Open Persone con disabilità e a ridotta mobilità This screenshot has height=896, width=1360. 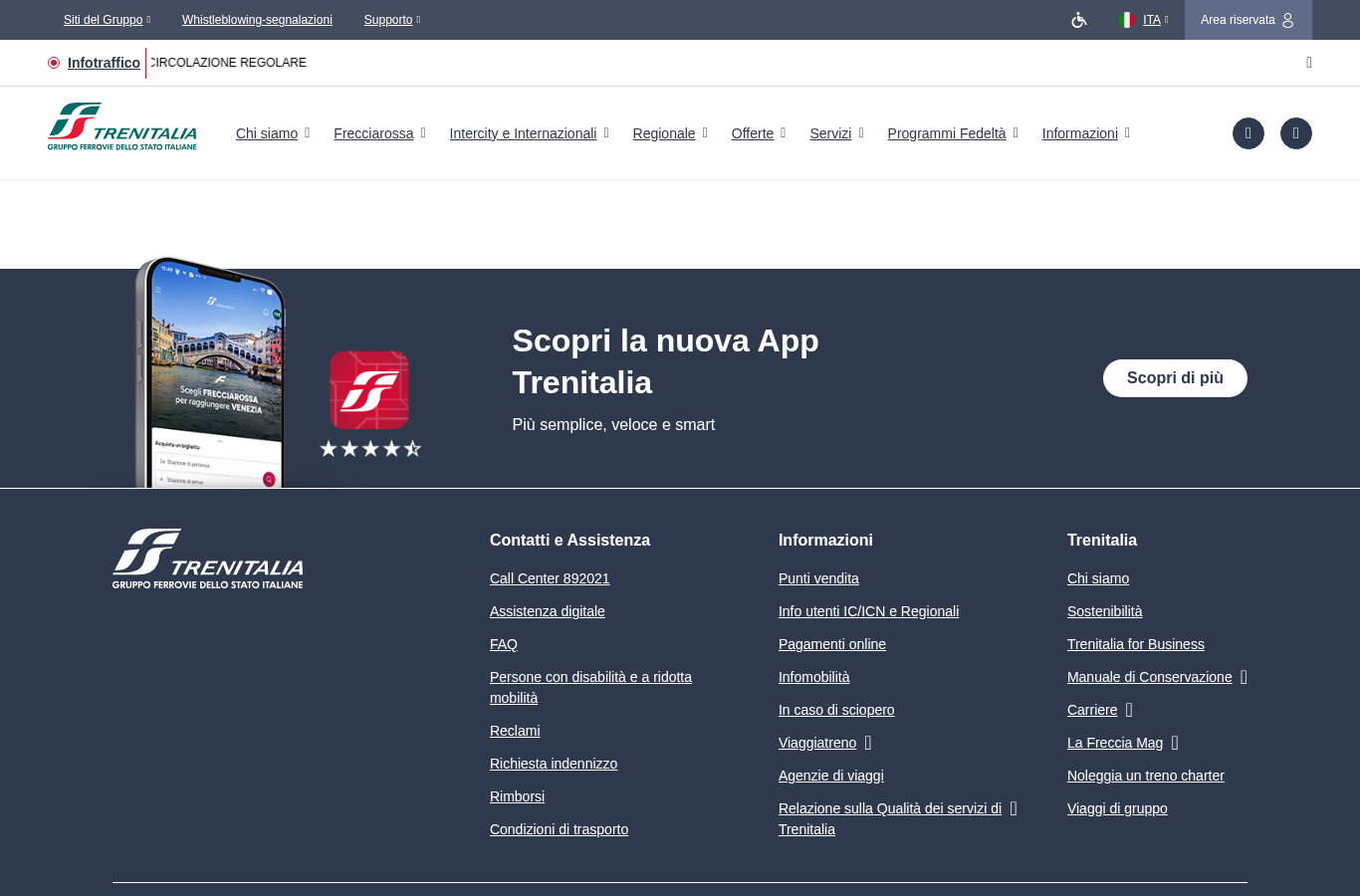coord(590,688)
